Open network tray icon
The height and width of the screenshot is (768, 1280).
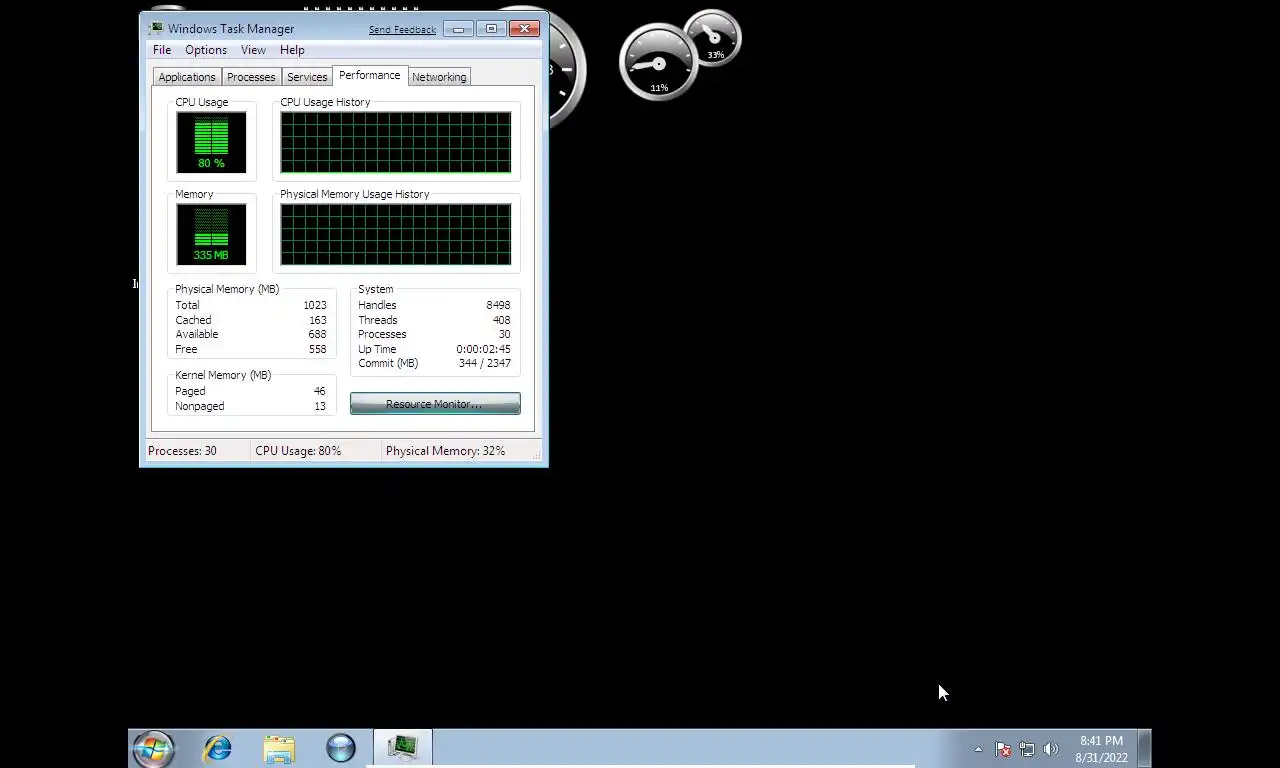[x=1027, y=749]
